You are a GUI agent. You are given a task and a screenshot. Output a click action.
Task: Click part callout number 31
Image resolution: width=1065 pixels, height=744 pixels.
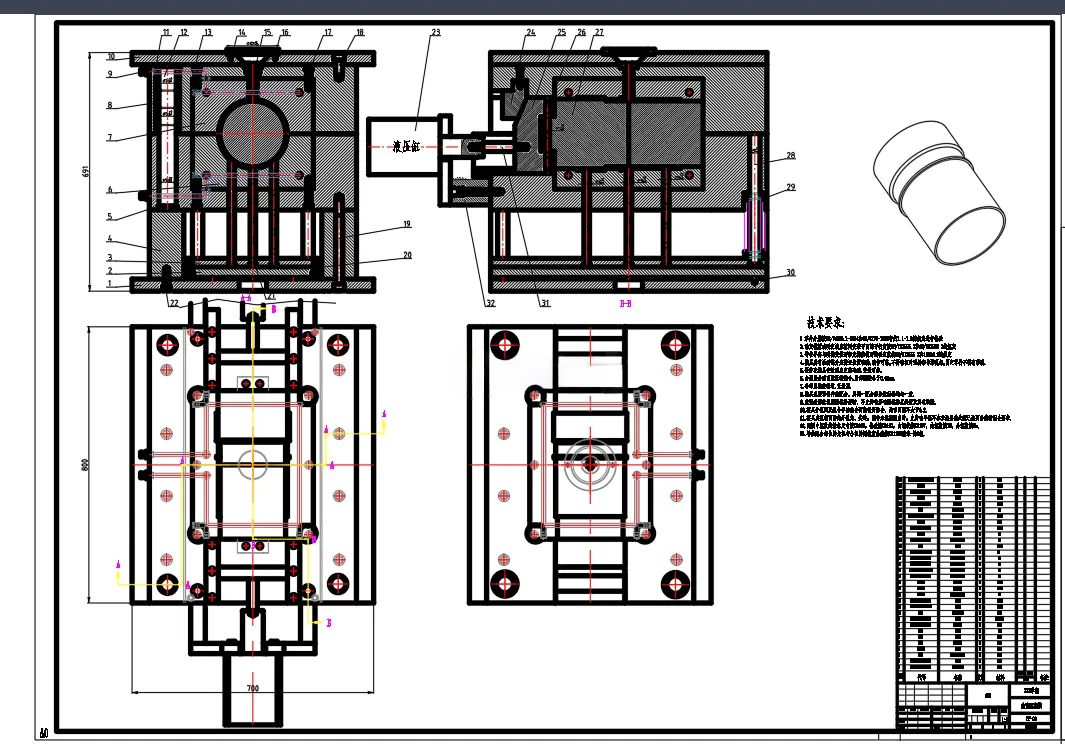545,304
